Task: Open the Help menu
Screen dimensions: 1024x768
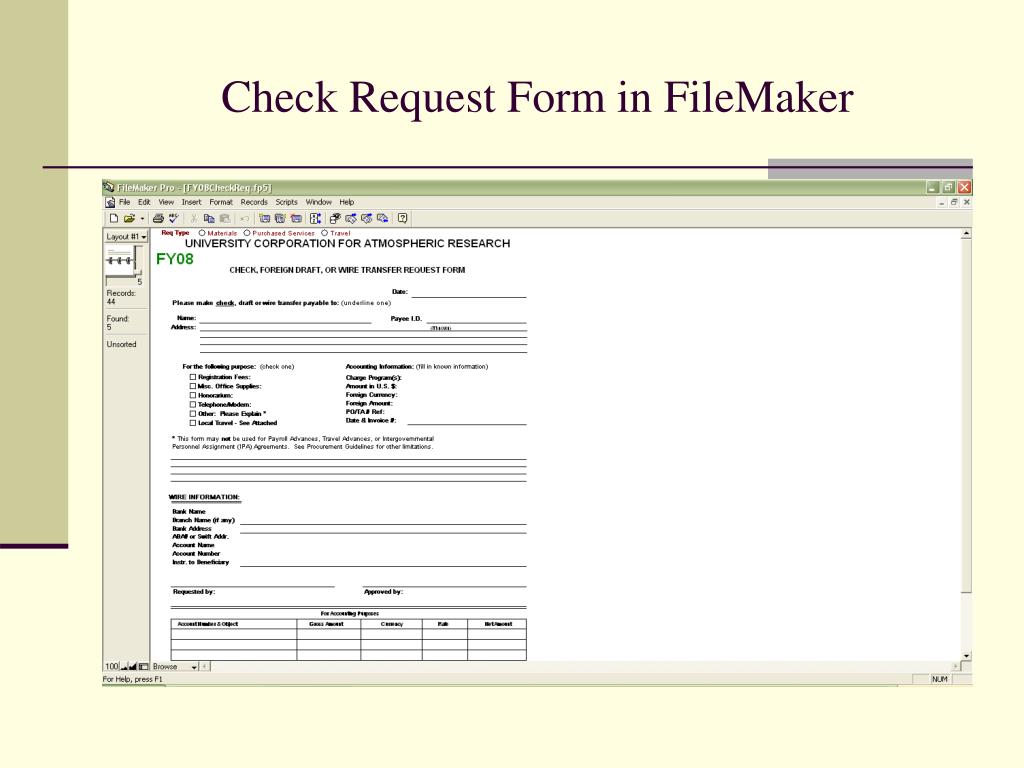Action: [347, 202]
